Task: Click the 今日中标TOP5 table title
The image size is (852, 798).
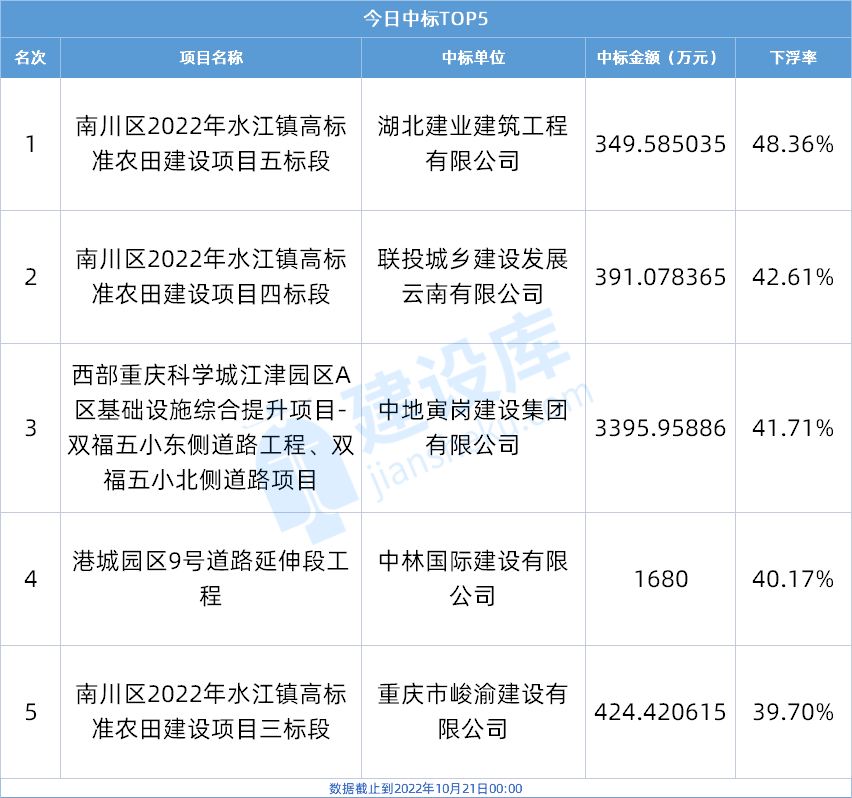Action: coord(426,18)
